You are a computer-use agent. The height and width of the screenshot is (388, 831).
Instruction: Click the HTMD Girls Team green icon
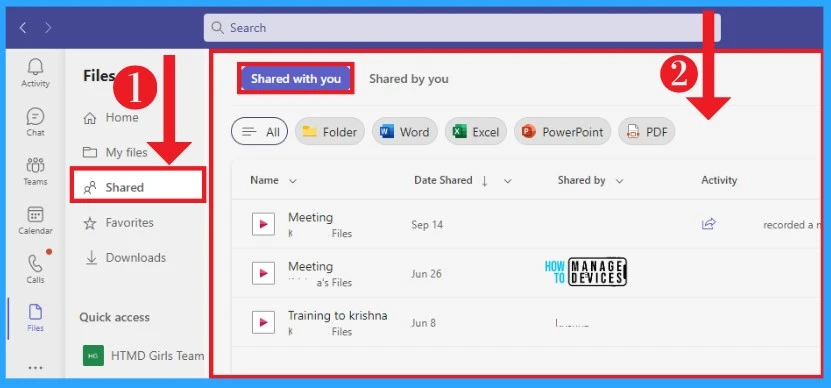pos(93,356)
